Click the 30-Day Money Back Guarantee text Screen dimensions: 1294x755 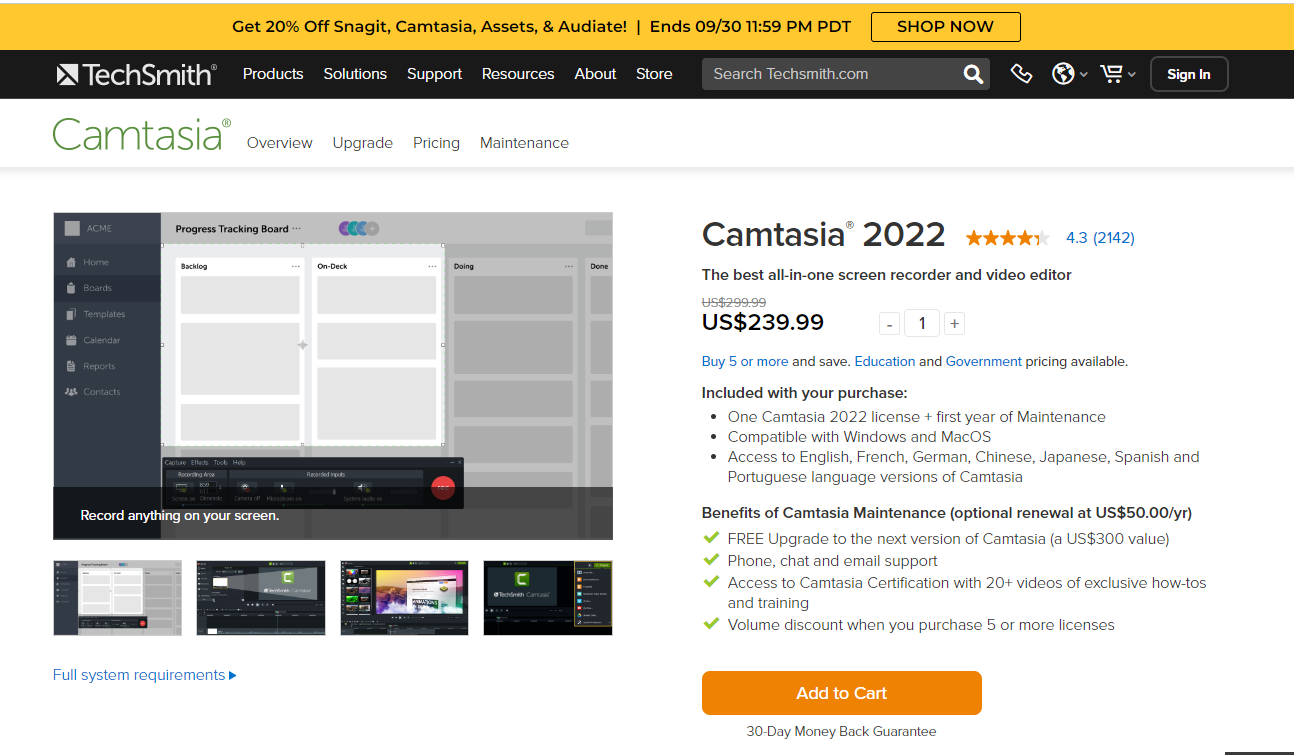click(x=842, y=731)
